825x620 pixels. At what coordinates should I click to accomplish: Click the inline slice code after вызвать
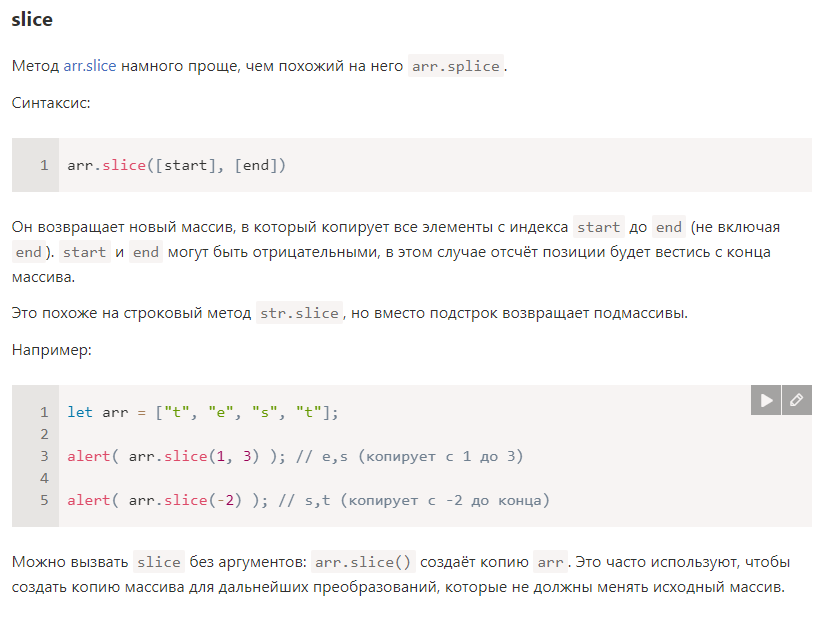click(x=159, y=562)
